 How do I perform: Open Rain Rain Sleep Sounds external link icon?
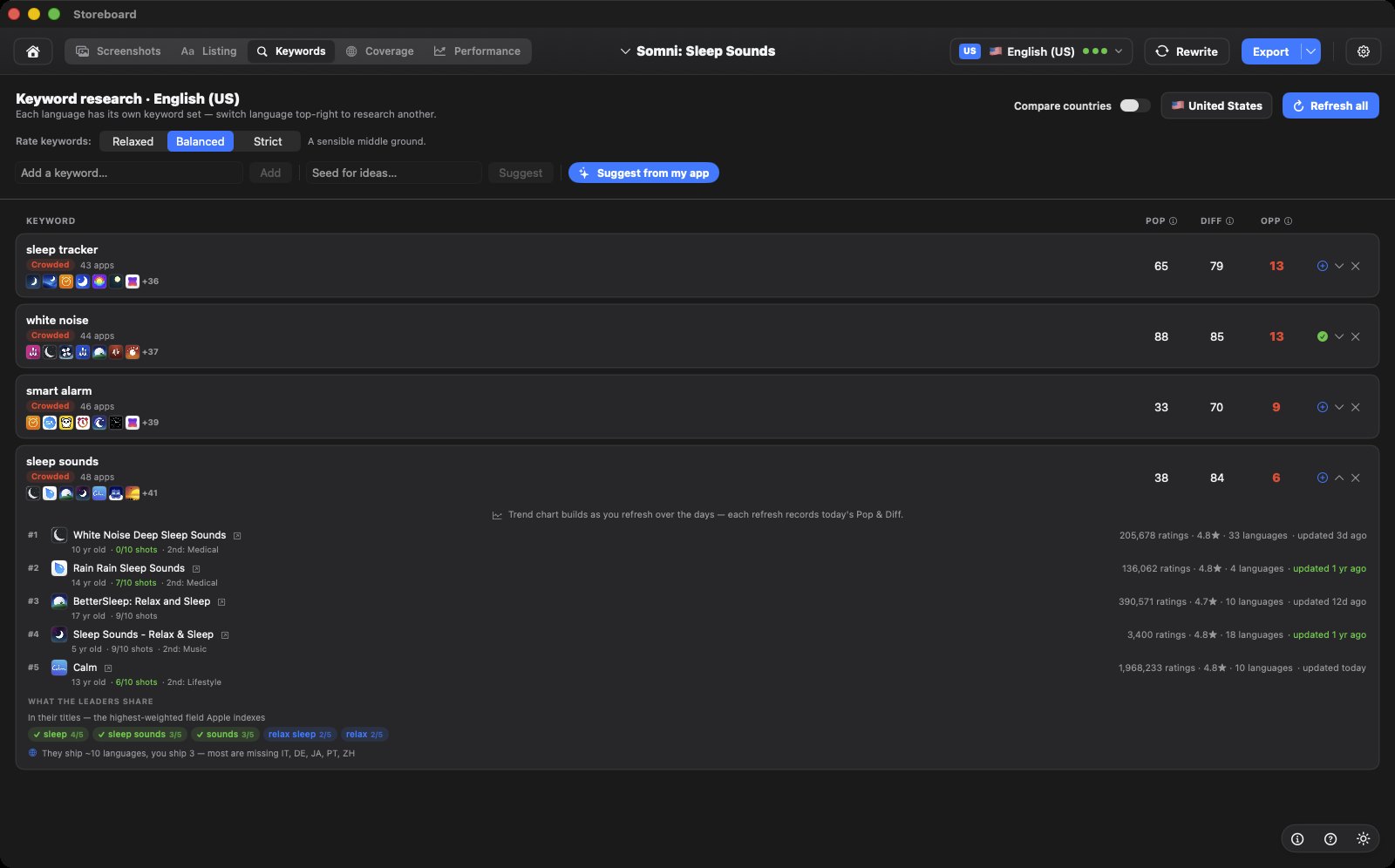coord(196,569)
